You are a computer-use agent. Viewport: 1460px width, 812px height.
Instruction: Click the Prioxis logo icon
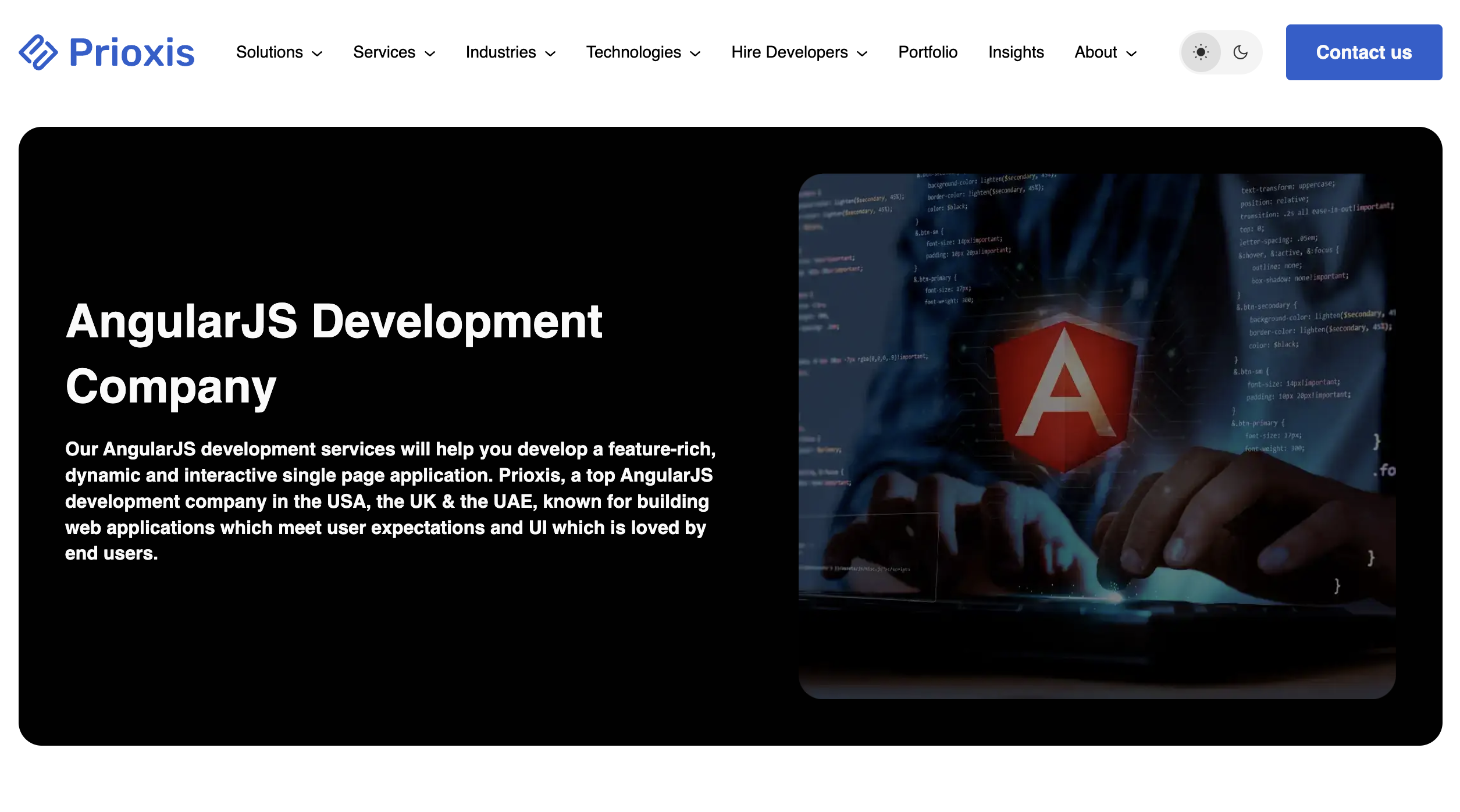[x=38, y=52]
